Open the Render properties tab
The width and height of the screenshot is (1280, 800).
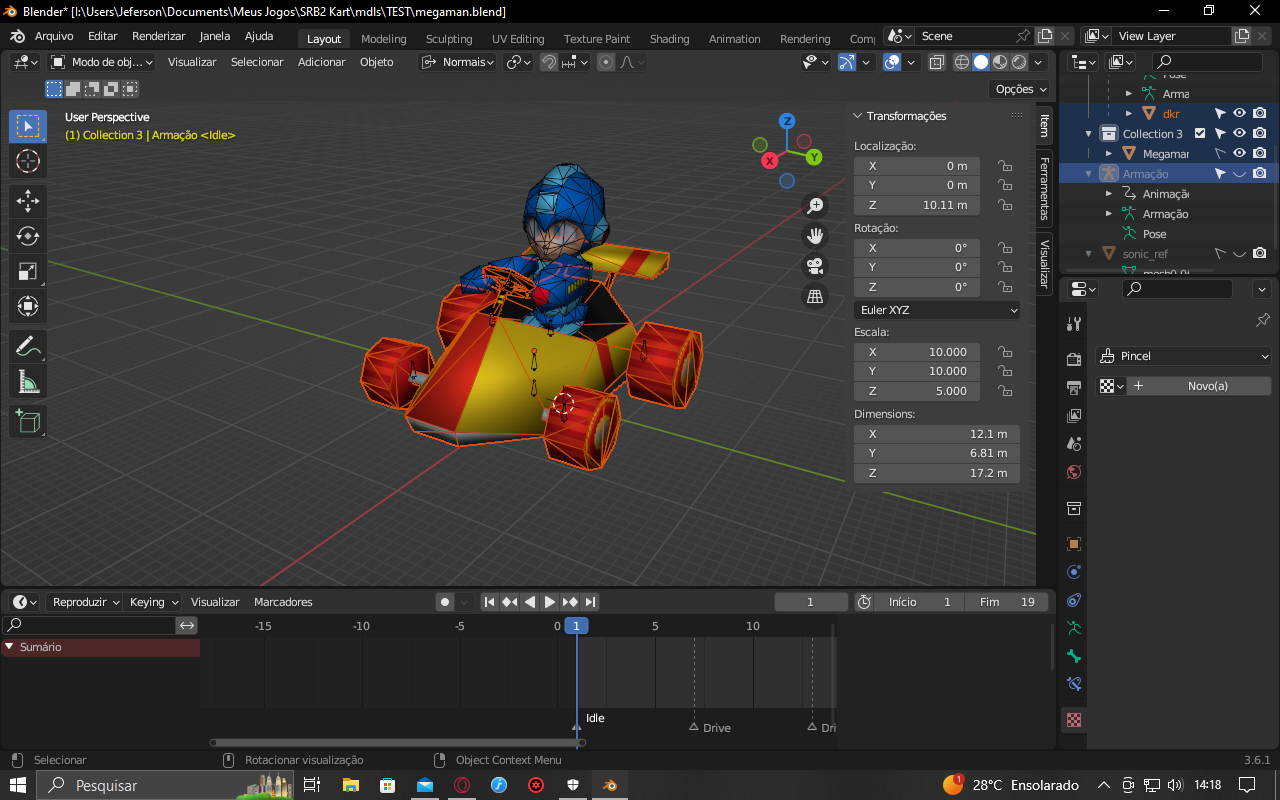pos(1074,359)
